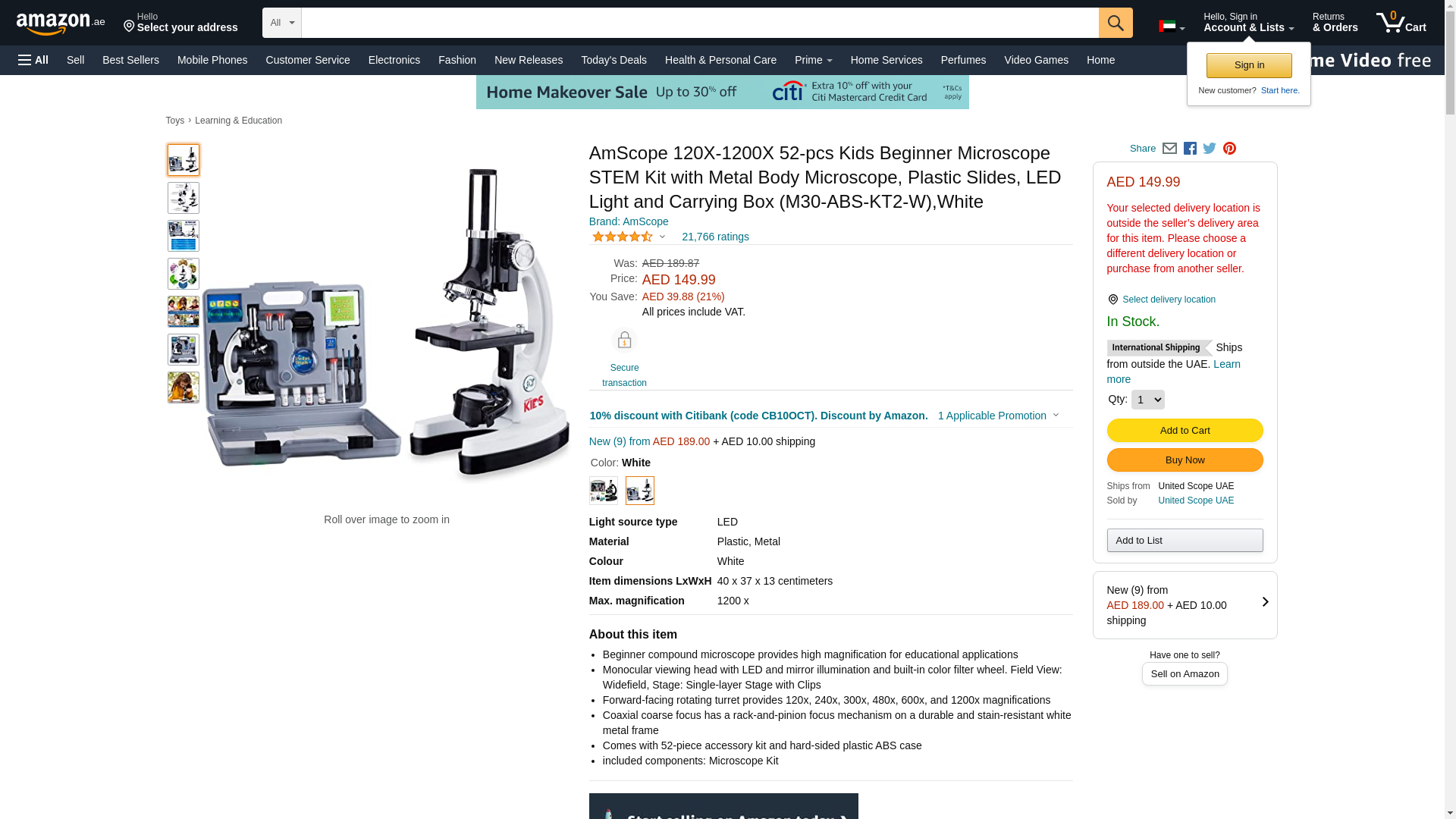Share product on Pinterest icon

(1229, 149)
